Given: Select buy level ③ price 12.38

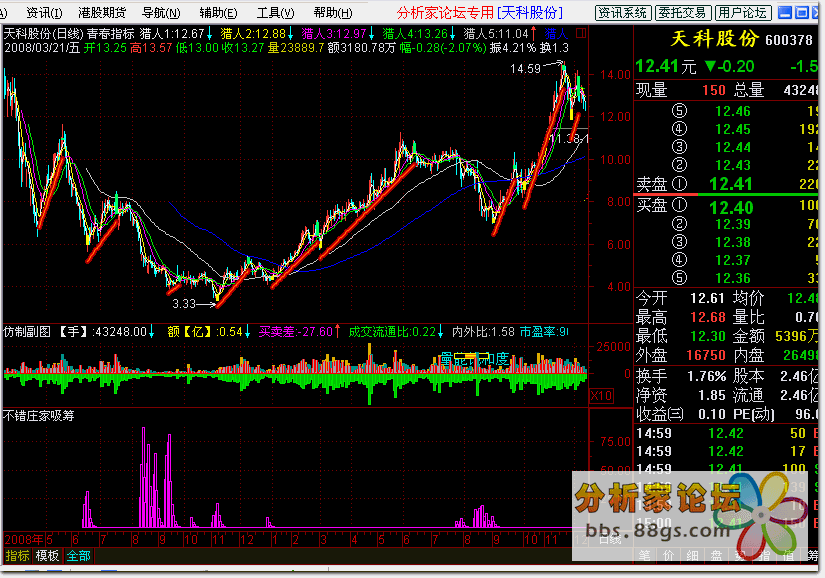Looking at the screenshot, I should pyautogui.click(x=733, y=242).
